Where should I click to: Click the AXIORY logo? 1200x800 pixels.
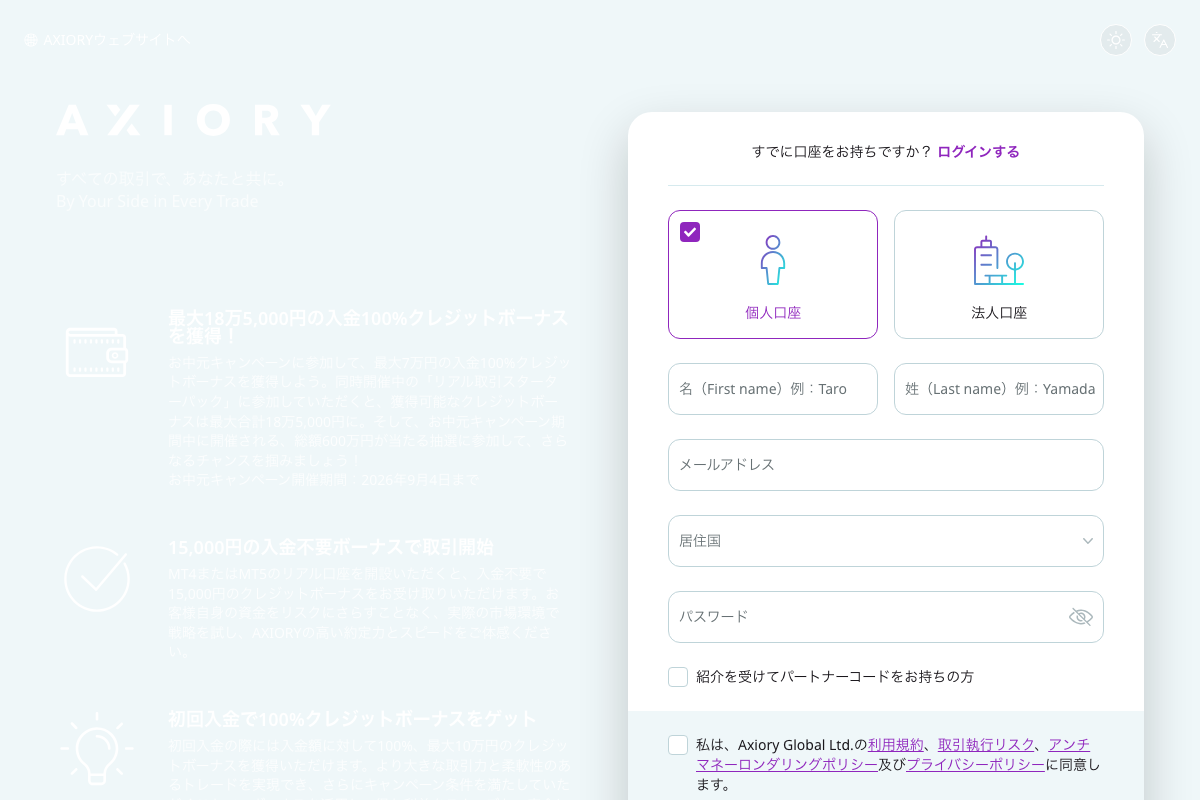coord(193,120)
